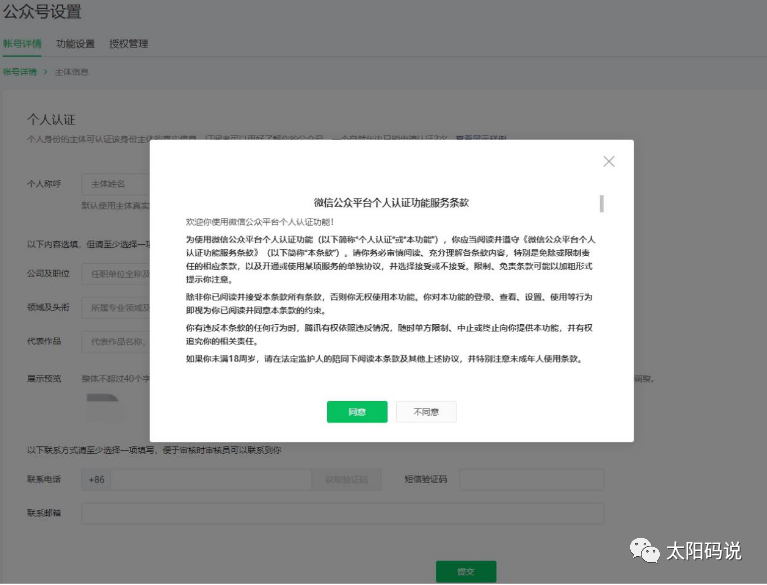Click the 联系电话 number input field
This screenshot has width=767, height=585.
pos(211,480)
